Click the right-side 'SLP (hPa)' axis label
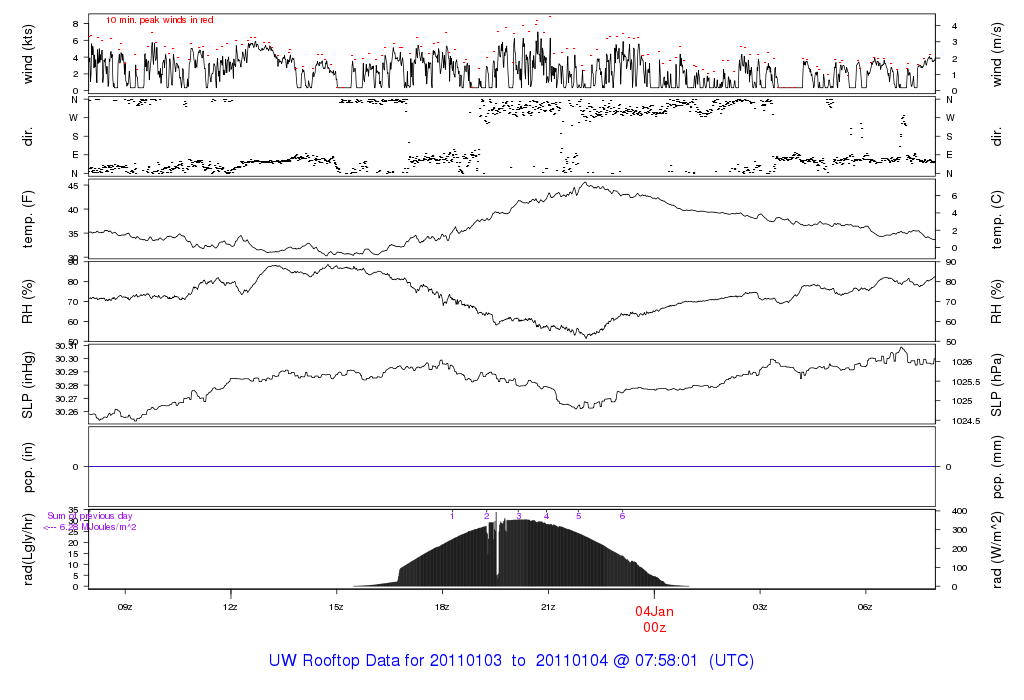1024x700 pixels. [x=997, y=383]
